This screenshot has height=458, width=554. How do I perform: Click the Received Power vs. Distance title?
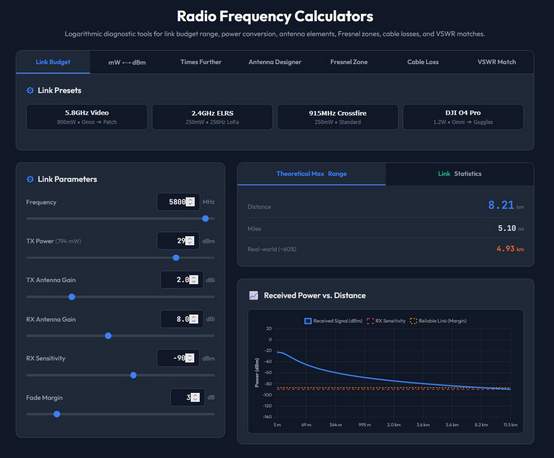[x=314, y=295]
